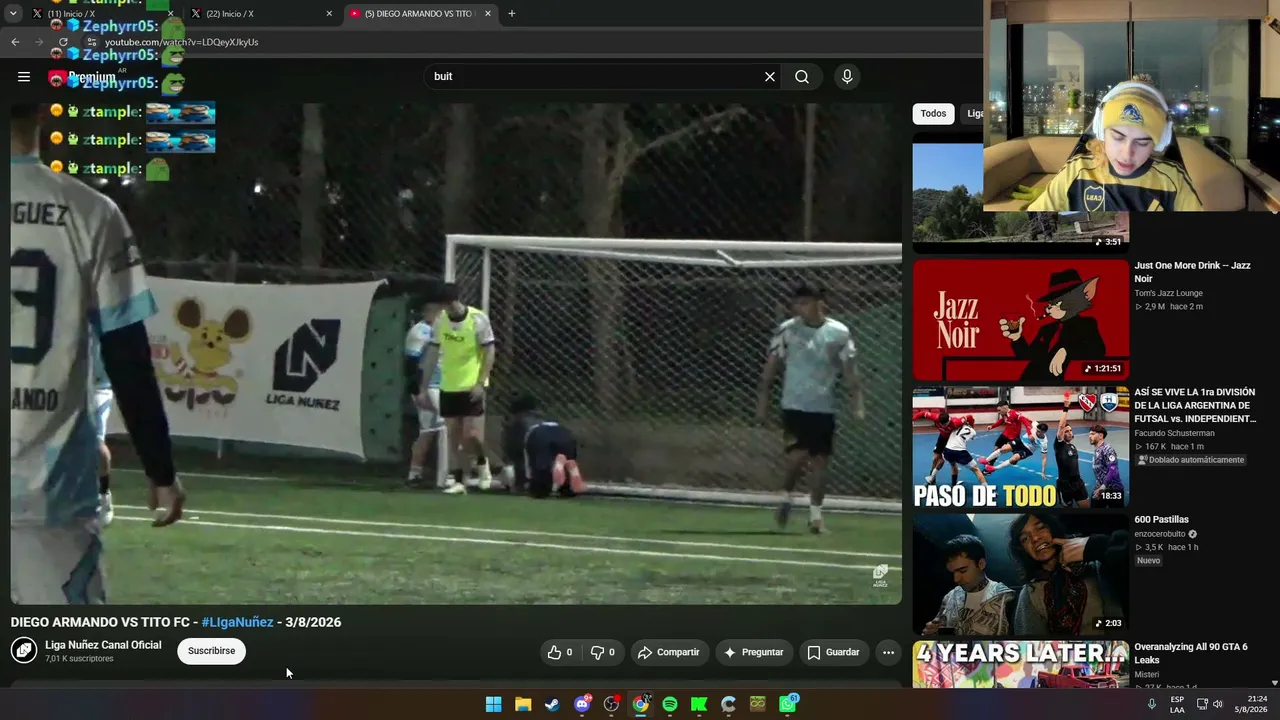Open the volume tray icon
Image resolution: width=1280 pixels, height=720 pixels.
click(x=1218, y=704)
